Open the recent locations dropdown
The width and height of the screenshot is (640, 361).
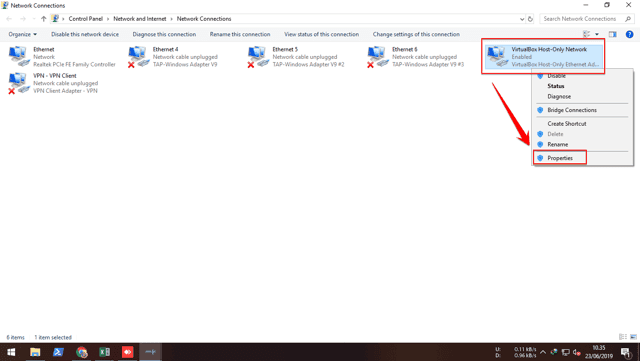pos(33,19)
